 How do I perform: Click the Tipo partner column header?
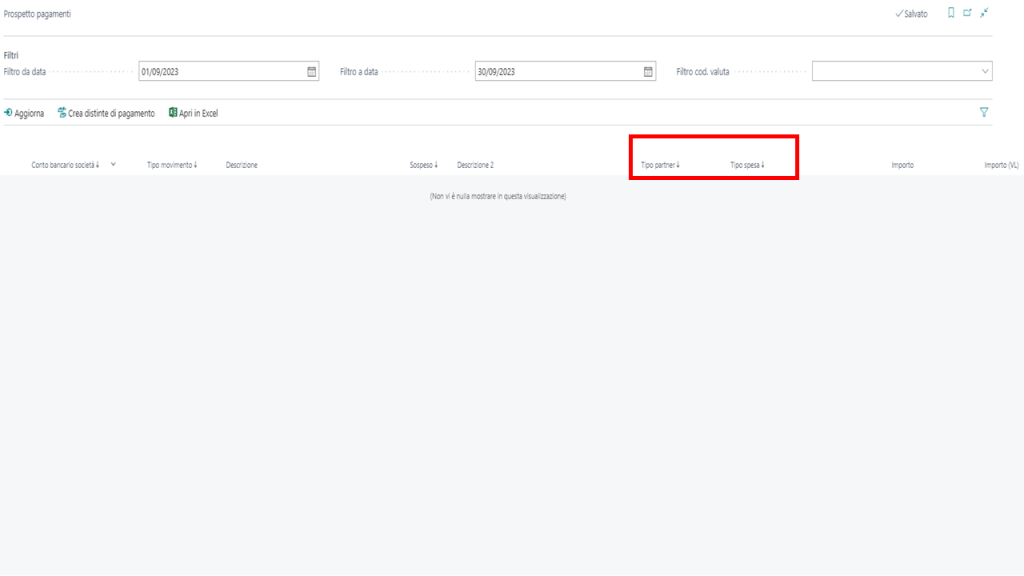coord(660,165)
